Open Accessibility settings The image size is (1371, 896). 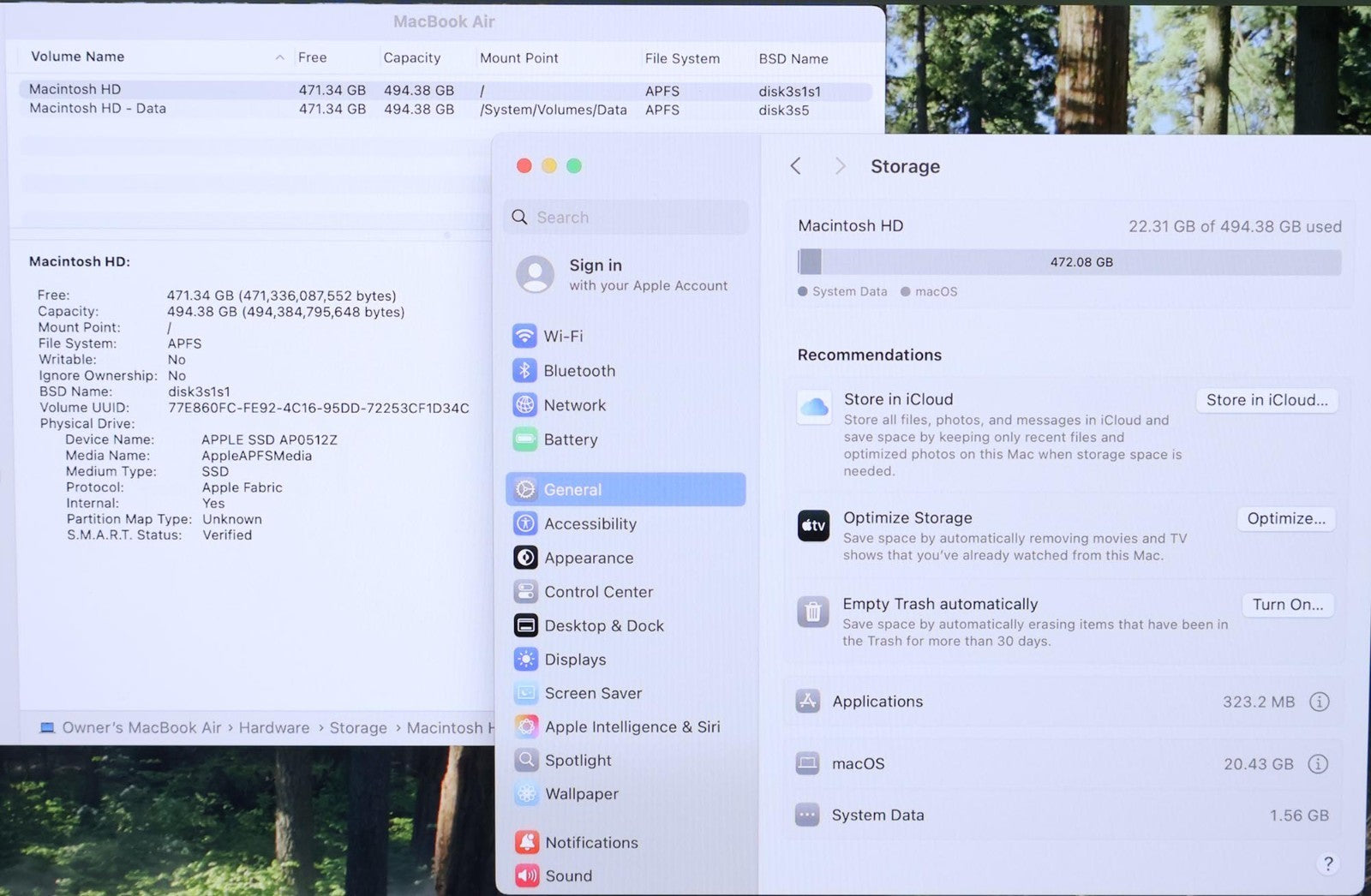tap(590, 523)
